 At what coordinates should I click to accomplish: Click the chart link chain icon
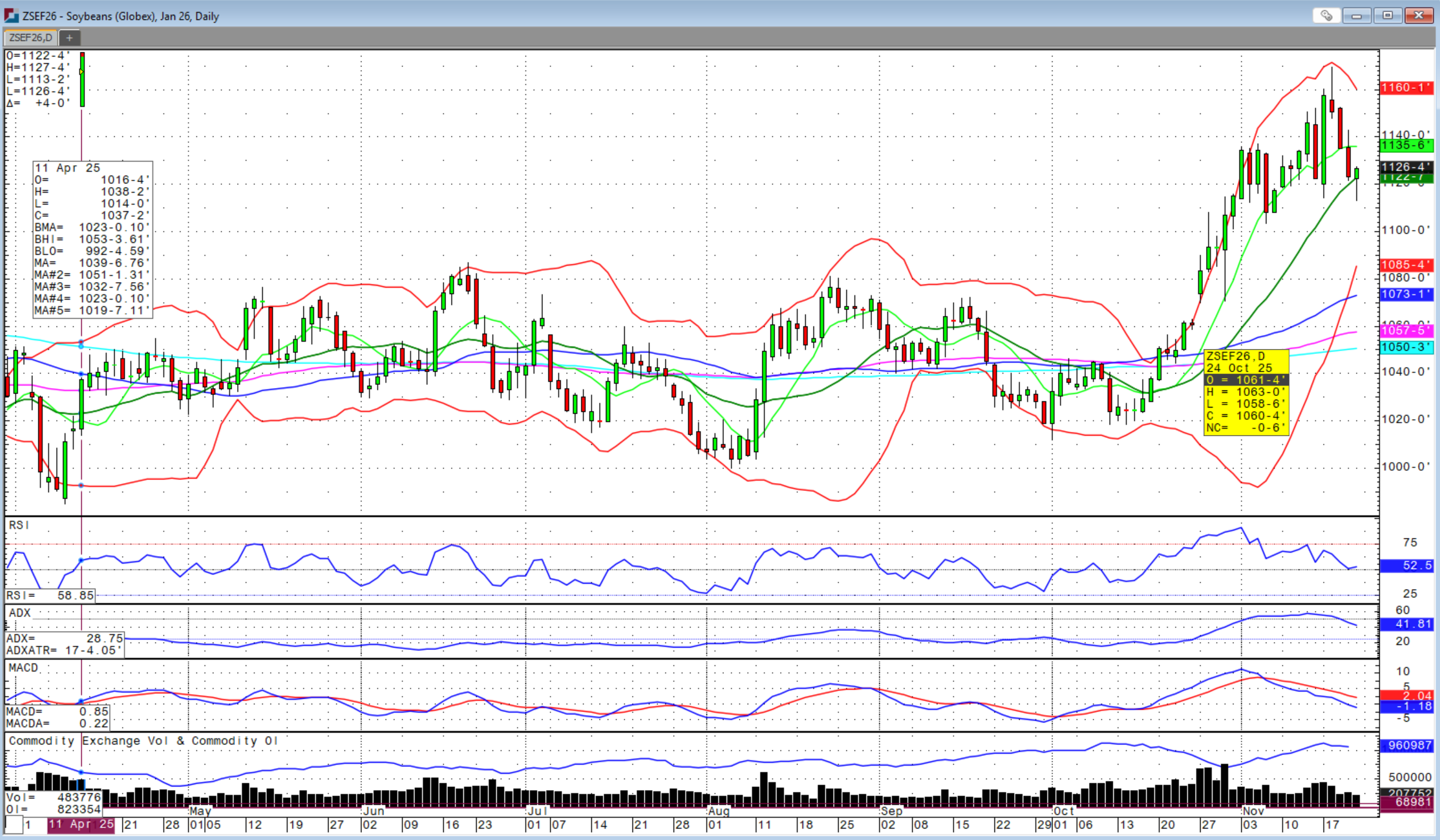coord(1326,16)
